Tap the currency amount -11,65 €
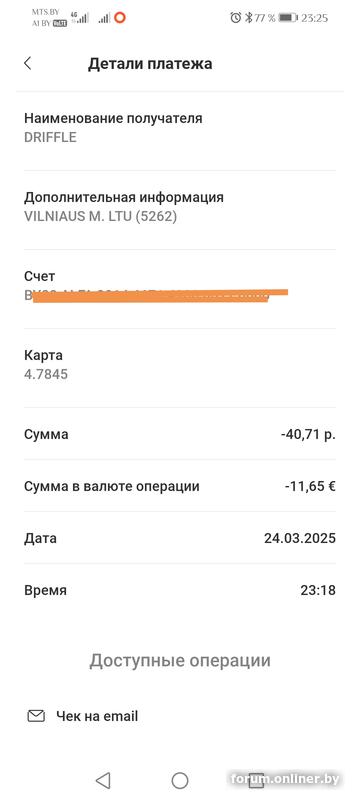The height and width of the screenshot is (800, 360). point(310,486)
